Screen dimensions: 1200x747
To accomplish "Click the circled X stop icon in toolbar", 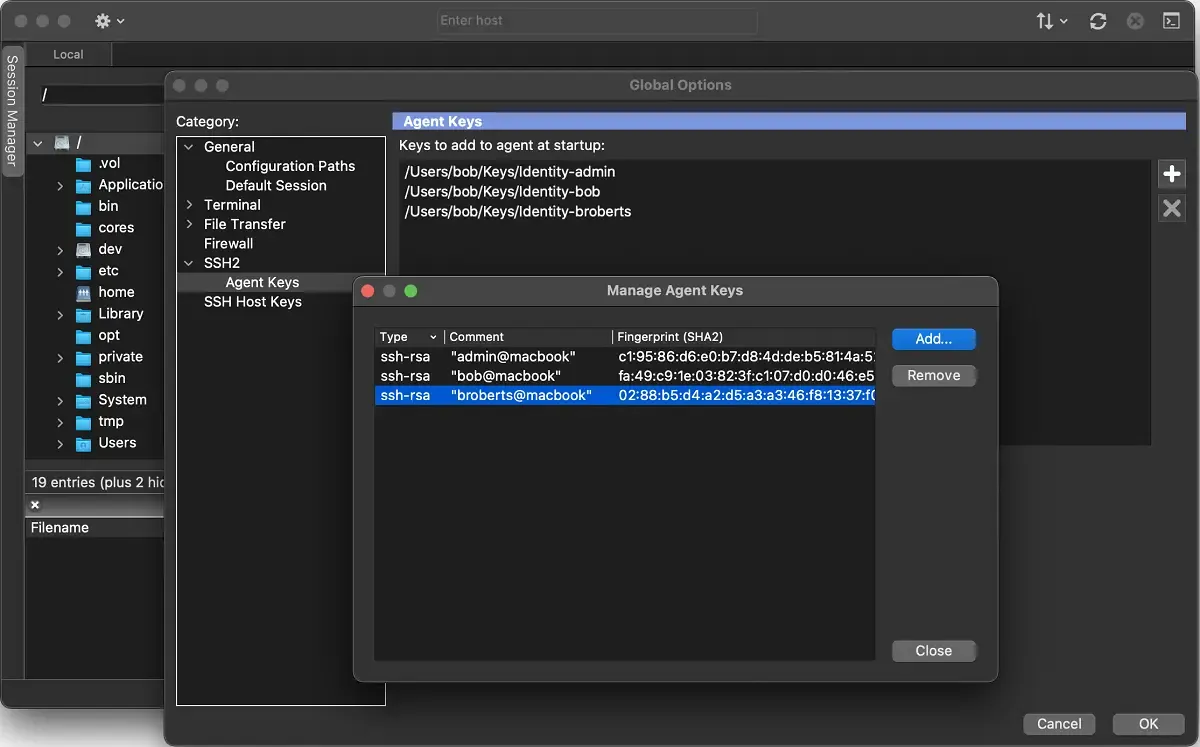I will click(1135, 21).
